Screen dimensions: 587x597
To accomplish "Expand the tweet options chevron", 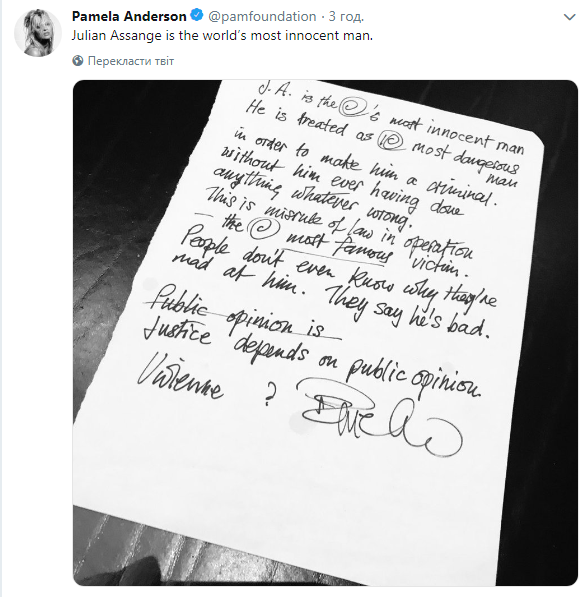I will [569, 17].
